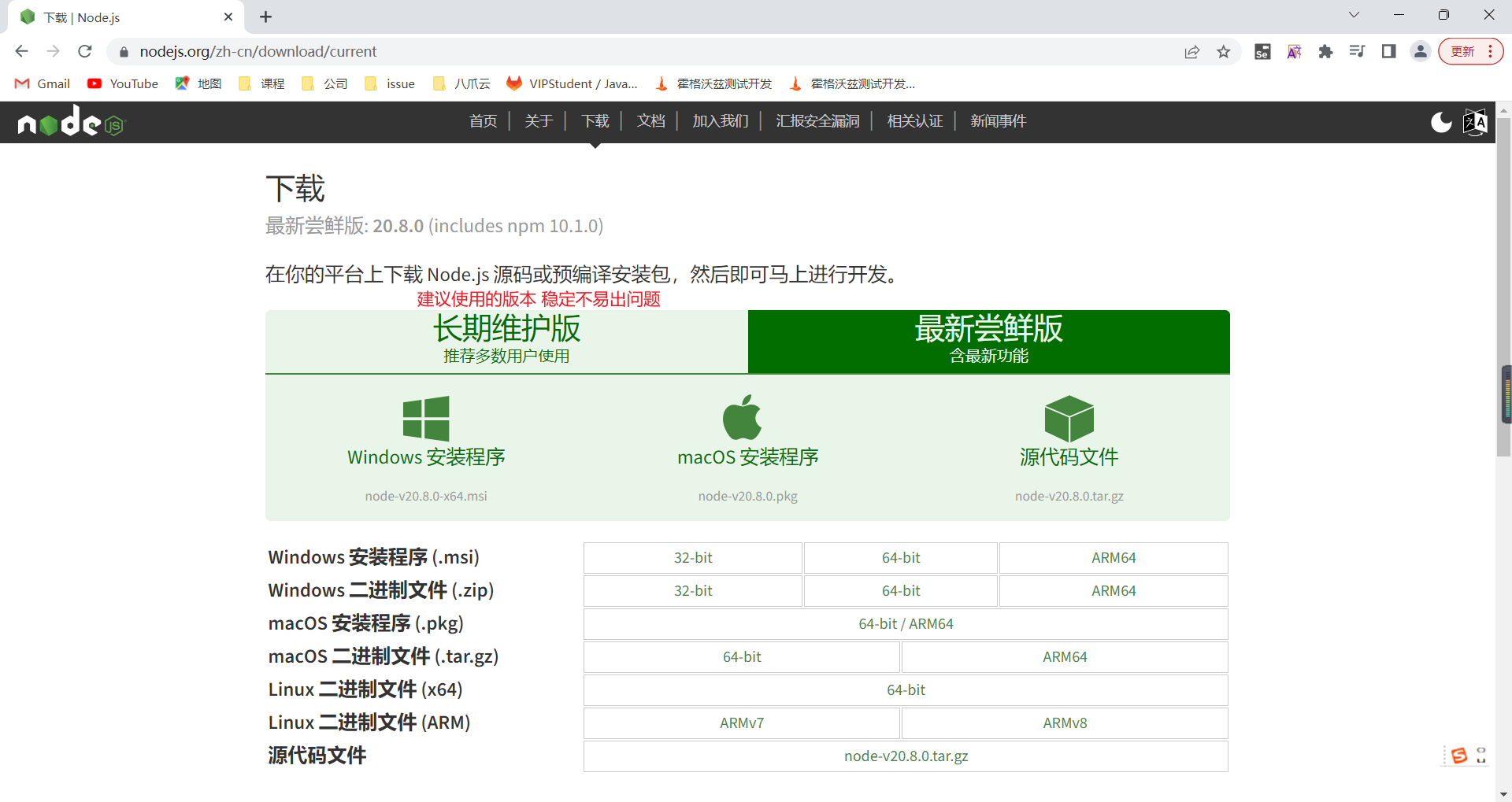Click 64-bit for macOS 二进制文件 (.tar.gz)

pyautogui.click(x=742, y=657)
